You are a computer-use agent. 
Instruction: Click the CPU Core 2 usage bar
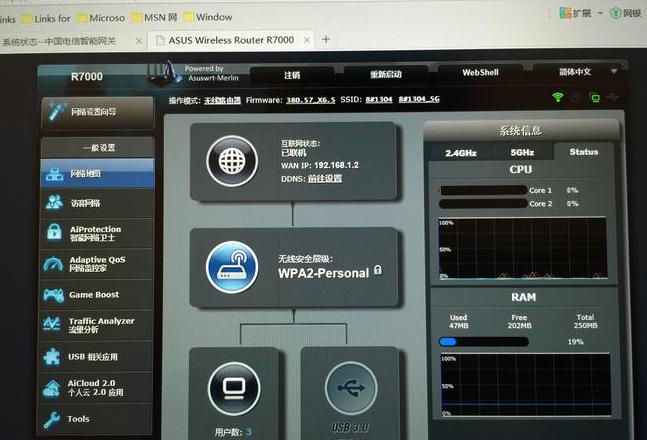483,203
